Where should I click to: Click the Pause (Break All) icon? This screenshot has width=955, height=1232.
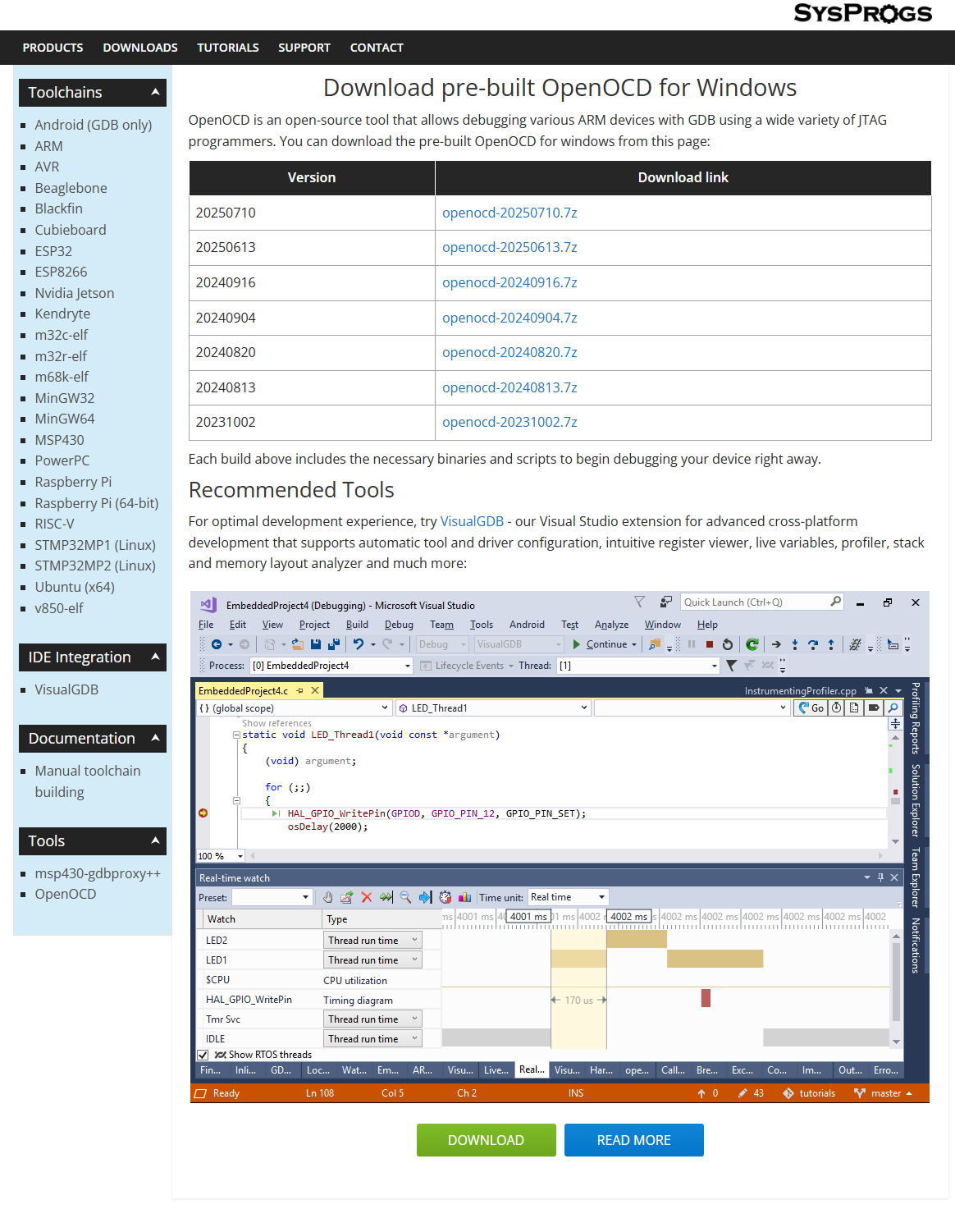[x=692, y=644]
